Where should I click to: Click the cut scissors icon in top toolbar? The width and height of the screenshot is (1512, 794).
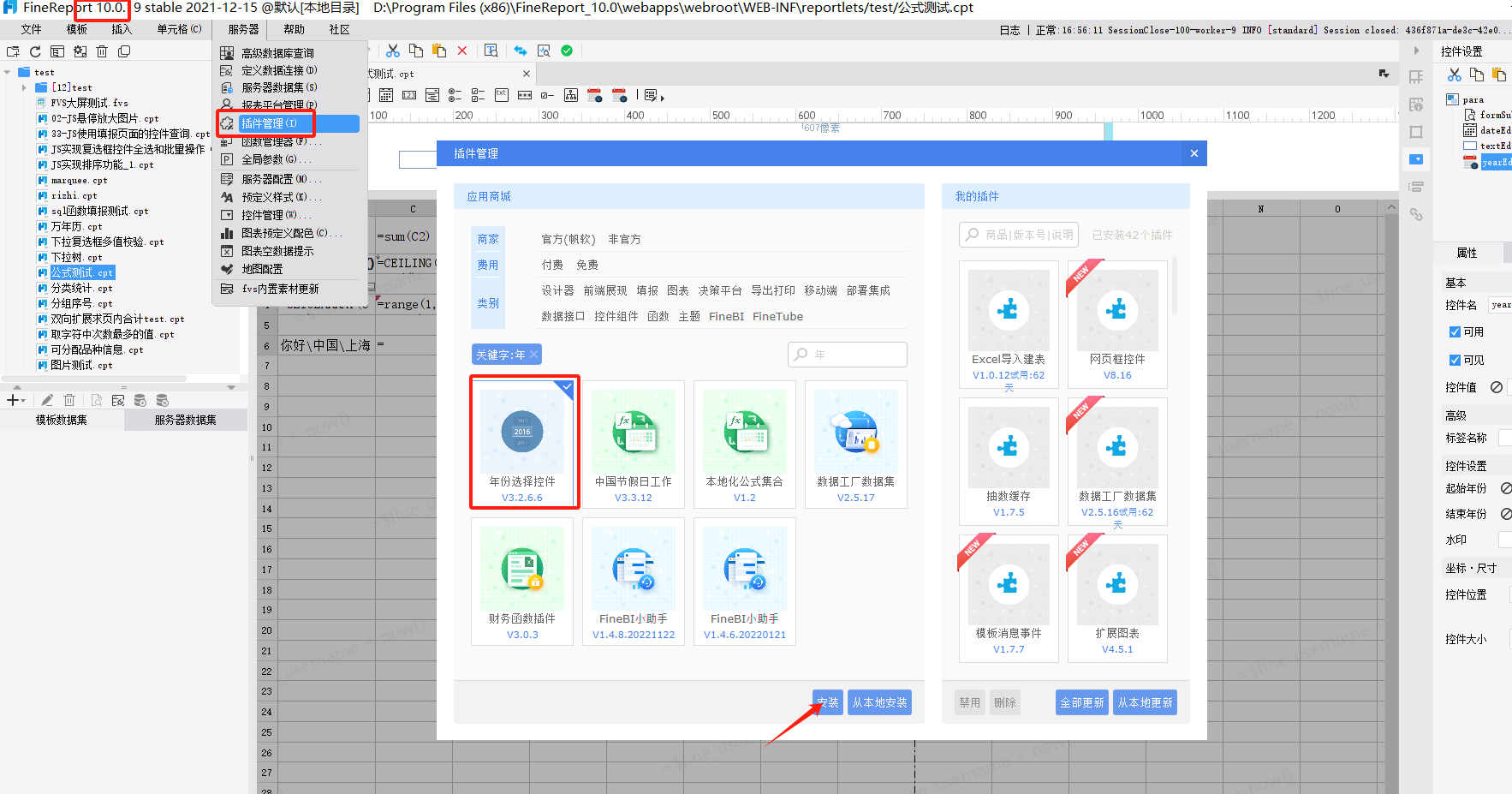click(393, 51)
